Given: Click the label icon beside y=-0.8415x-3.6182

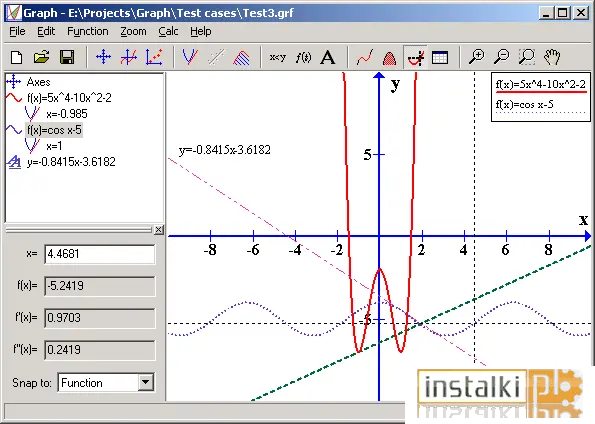Looking at the screenshot, I should tap(14, 162).
